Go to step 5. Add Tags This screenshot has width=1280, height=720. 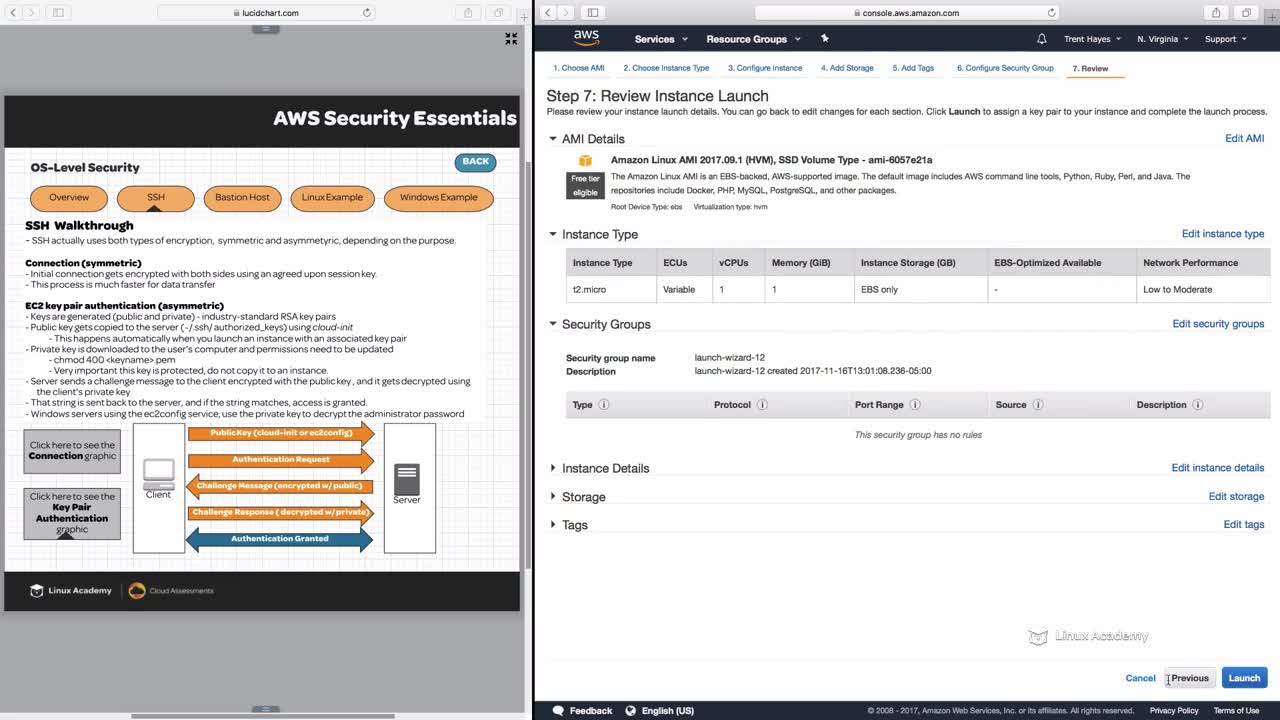click(x=913, y=68)
